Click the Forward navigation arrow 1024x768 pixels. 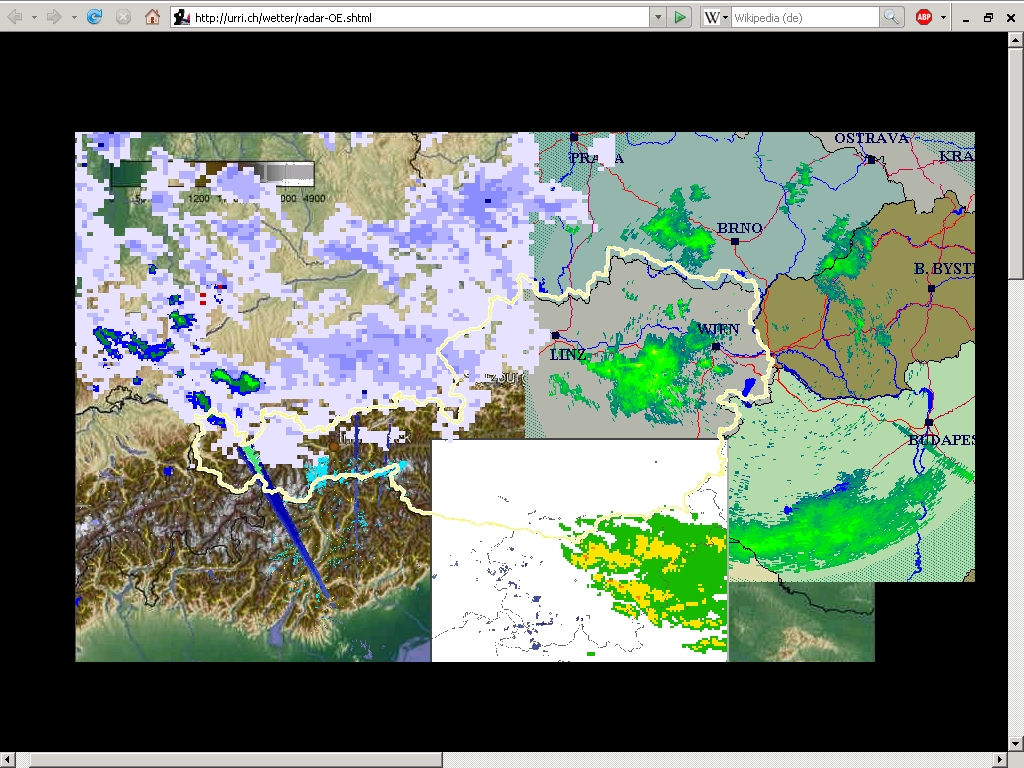[54, 17]
